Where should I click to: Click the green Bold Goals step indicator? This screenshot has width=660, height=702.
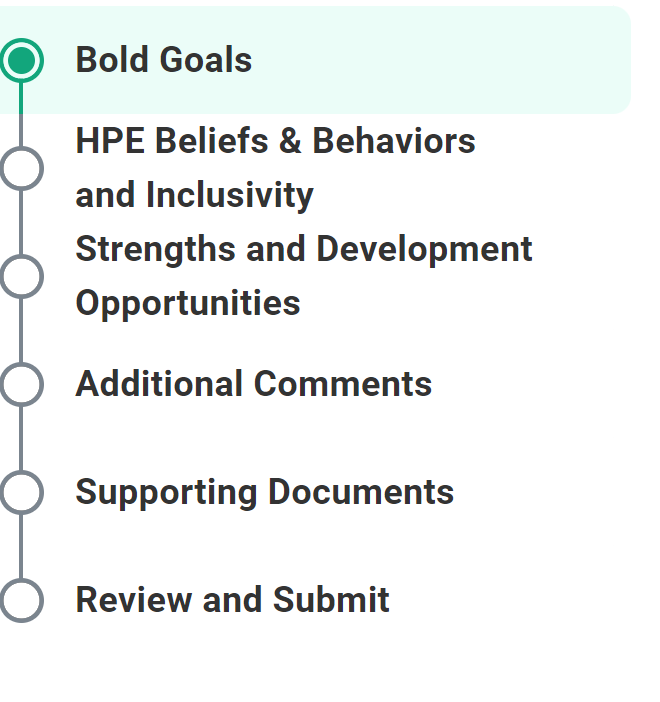[21, 60]
